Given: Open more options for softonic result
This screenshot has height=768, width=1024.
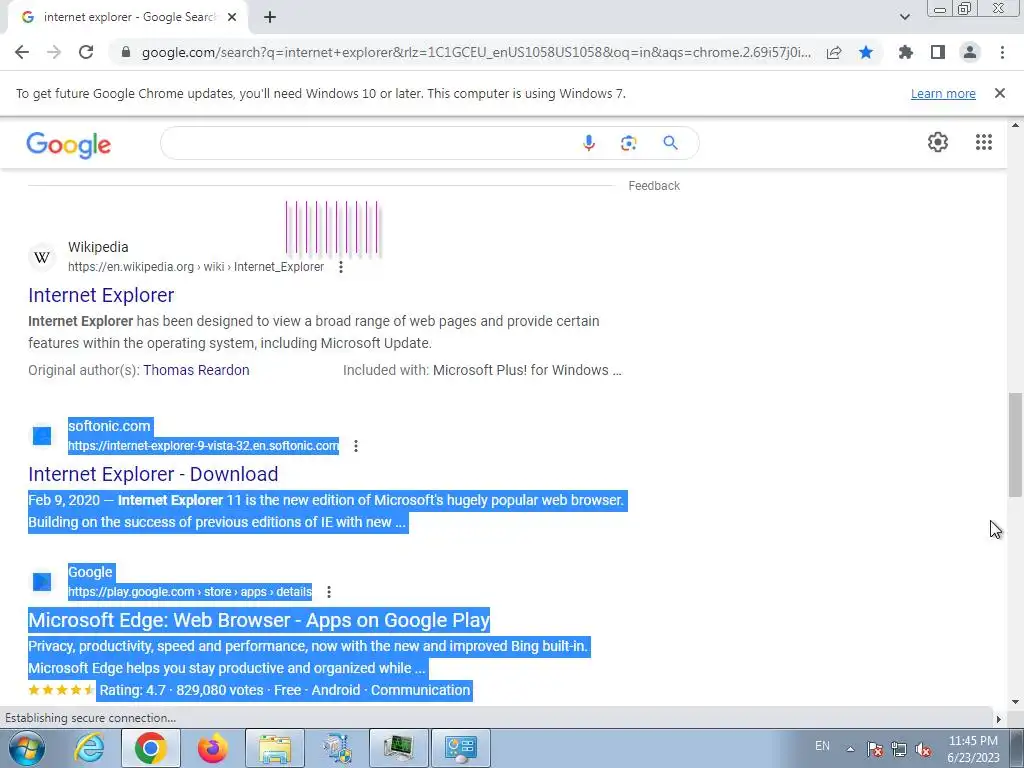Looking at the screenshot, I should 356,445.
